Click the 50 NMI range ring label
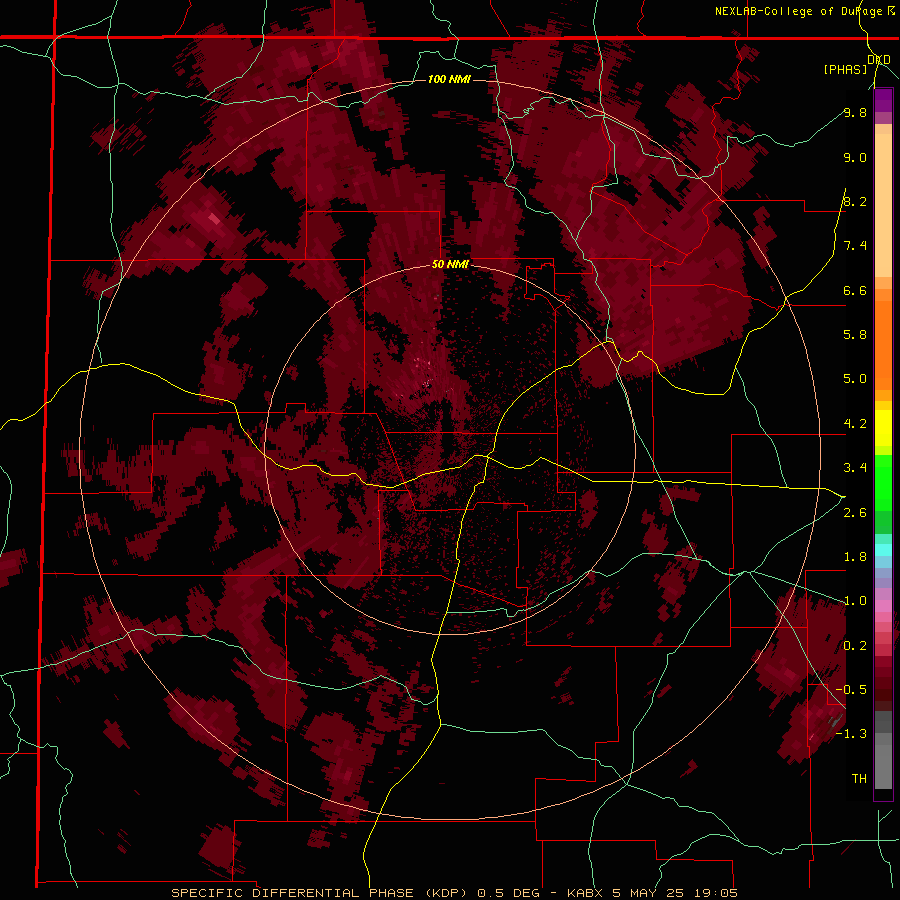 (x=450, y=264)
